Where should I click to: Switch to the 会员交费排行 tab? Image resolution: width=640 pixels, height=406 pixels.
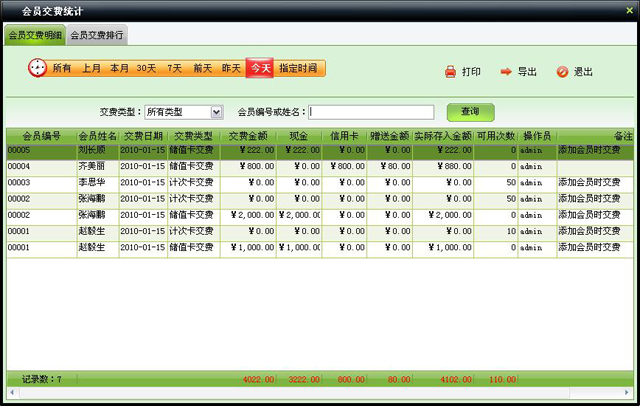tap(97, 35)
